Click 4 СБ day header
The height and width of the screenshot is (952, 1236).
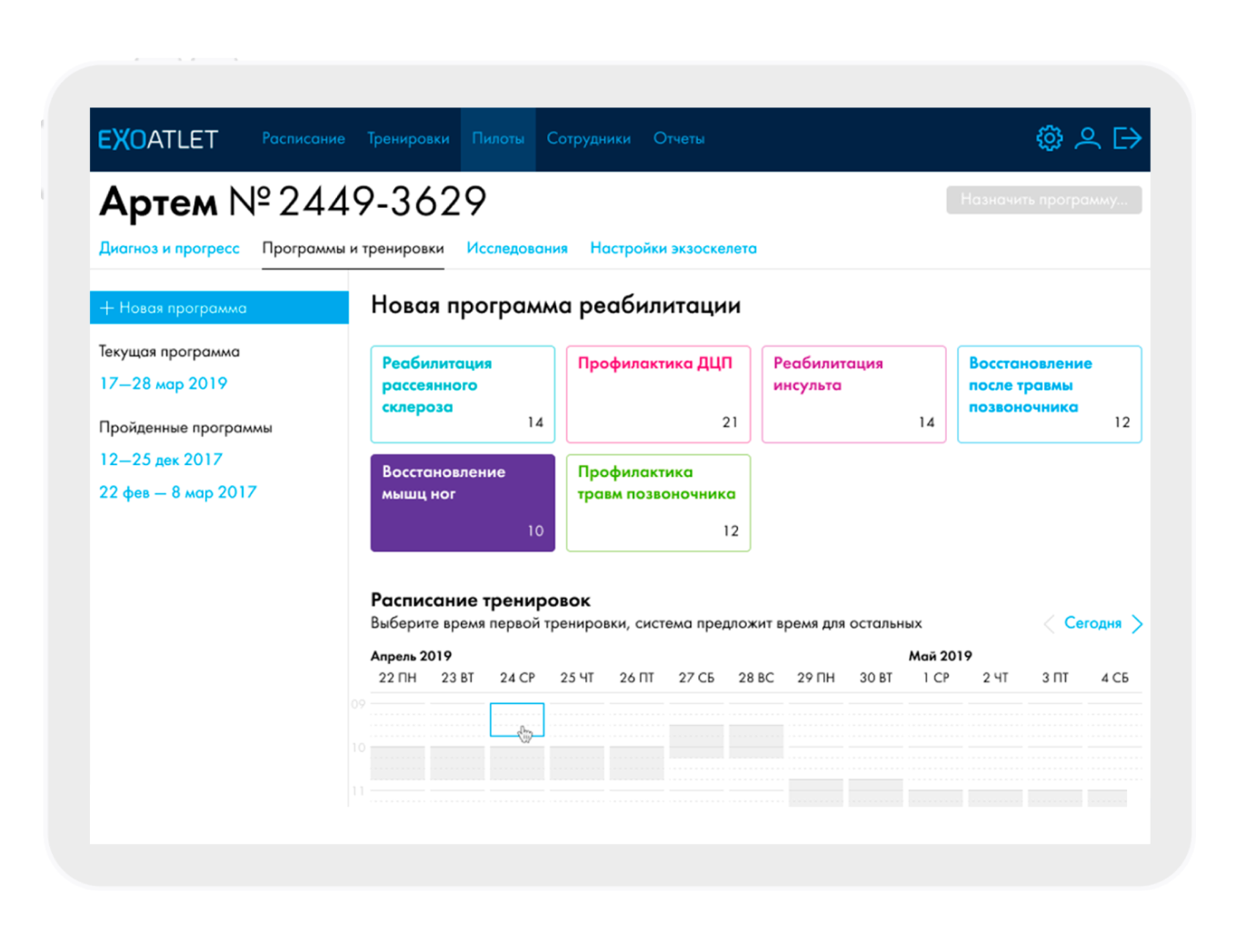tap(1115, 678)
